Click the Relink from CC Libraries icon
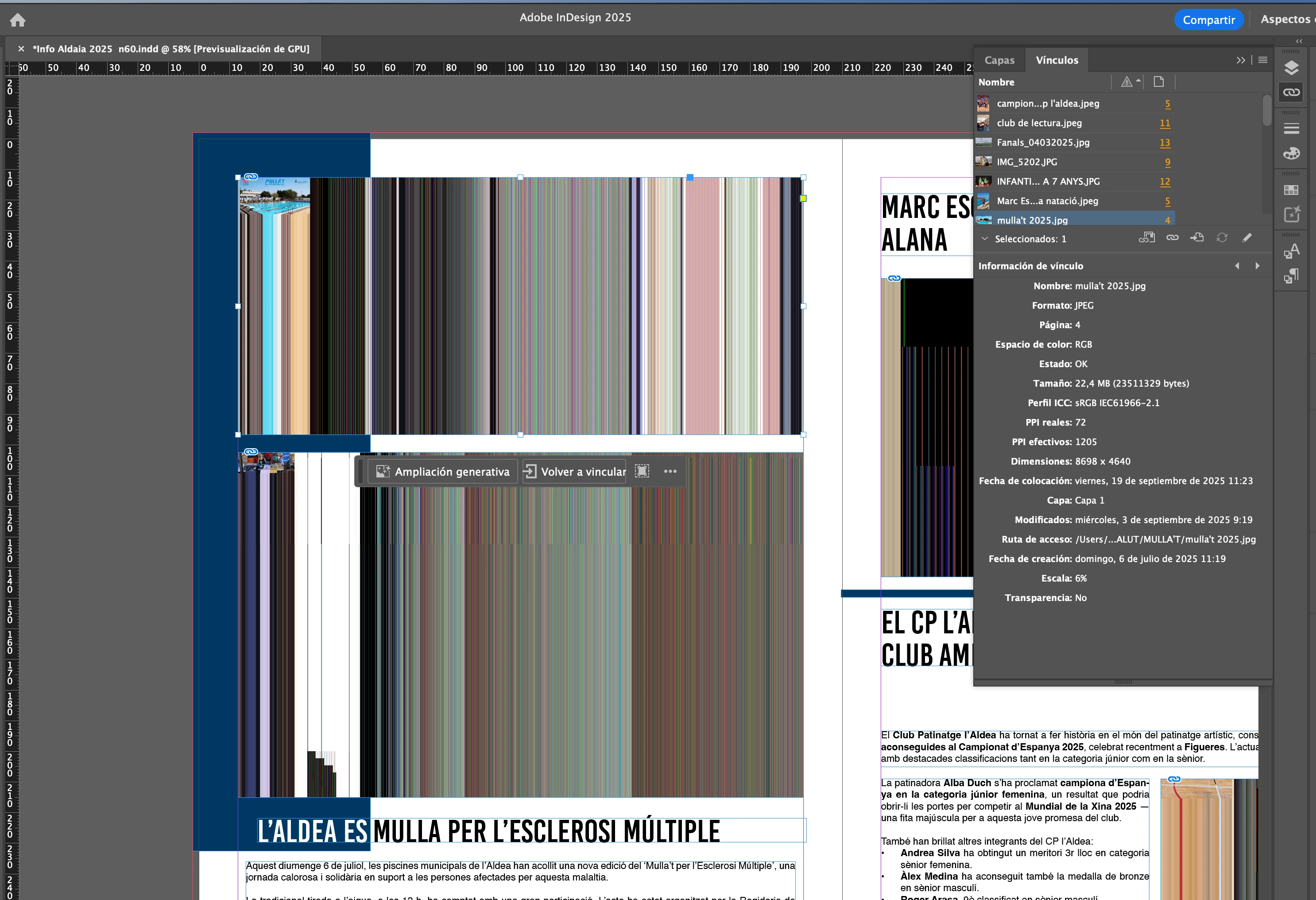The height and width of the screenshot is (900, 1316). tap(1147, 238)
